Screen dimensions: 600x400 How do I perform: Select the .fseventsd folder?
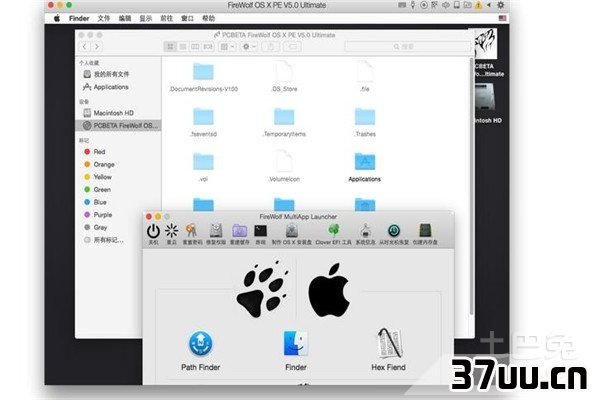tap(203, 117)
